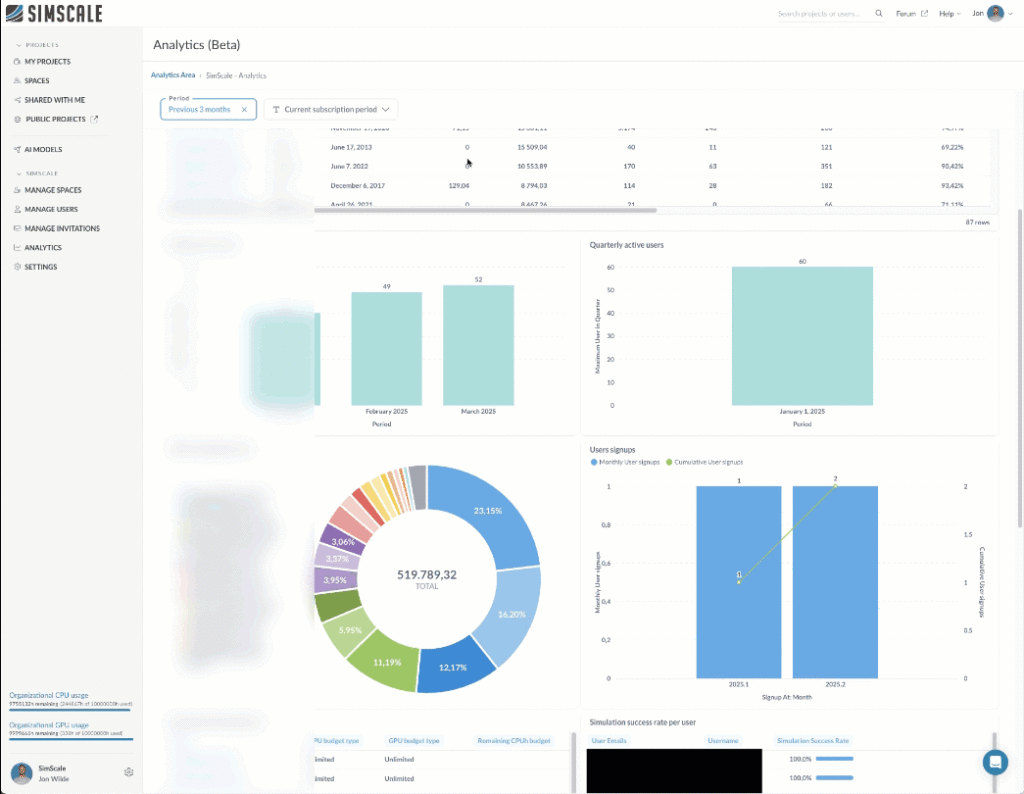Click the SimScale logo
Image resolution: width=1024 pixels, height=794 pixels.
click(53, 13)
